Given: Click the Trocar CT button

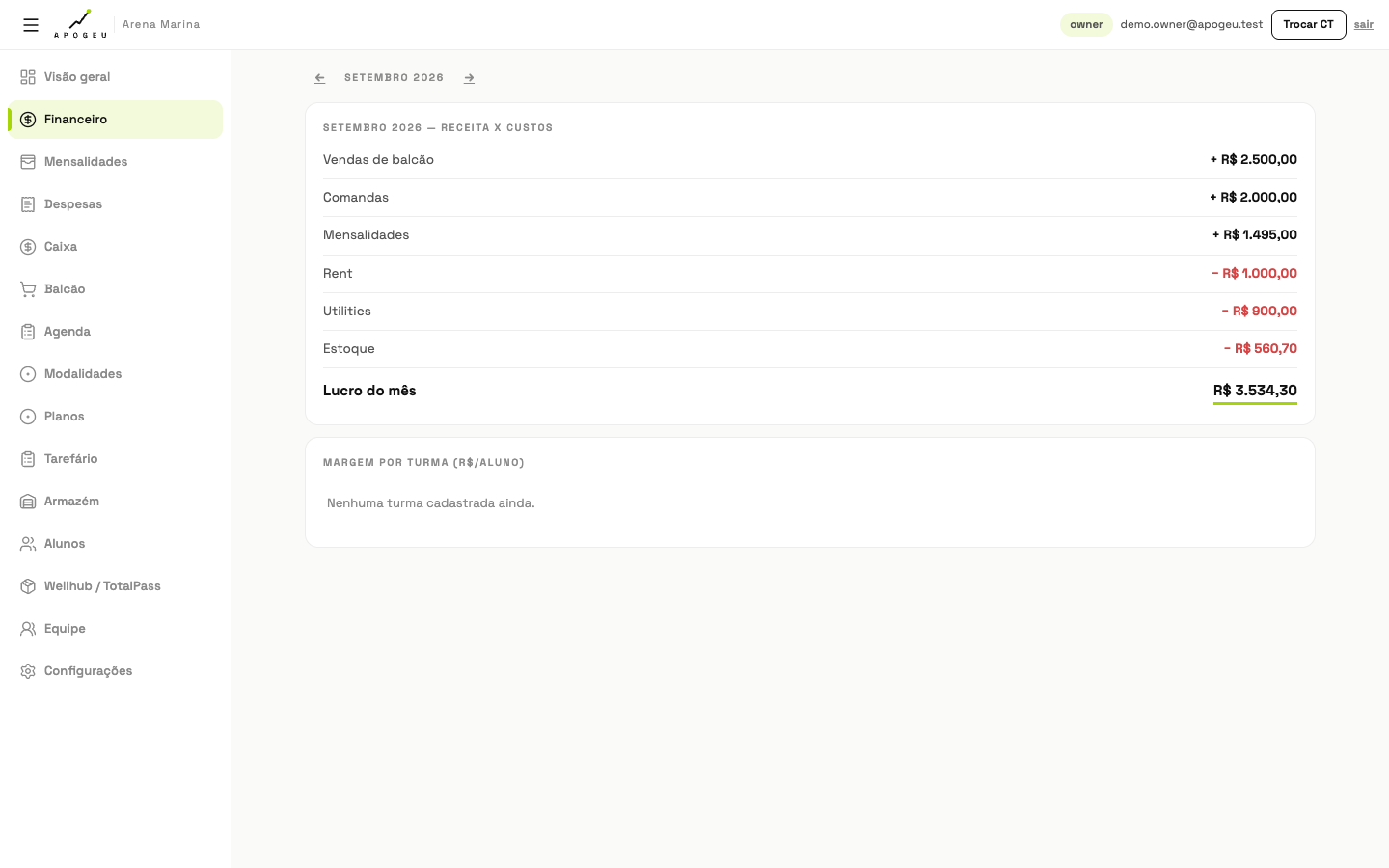Looking at the screenshot, I should click(1308, 25).
